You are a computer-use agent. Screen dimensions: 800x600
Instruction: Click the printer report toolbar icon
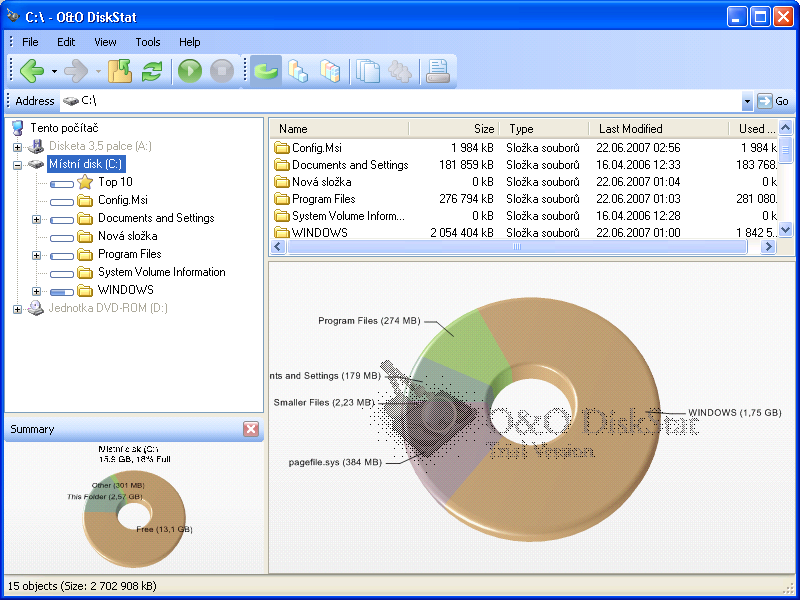click(438, 71)
